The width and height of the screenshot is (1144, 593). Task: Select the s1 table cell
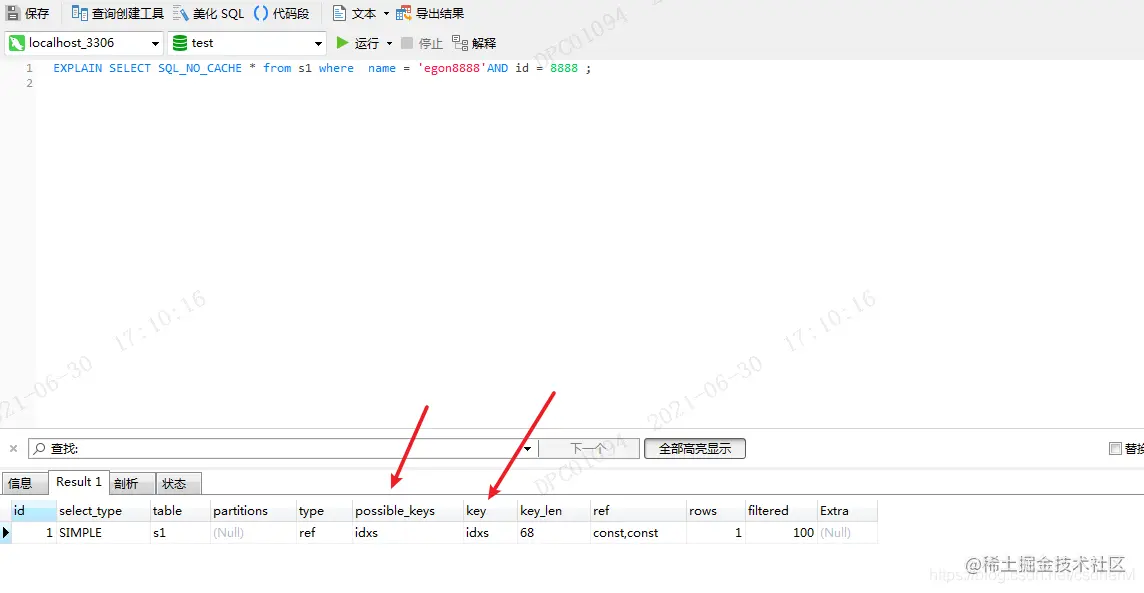coord(180,532)
